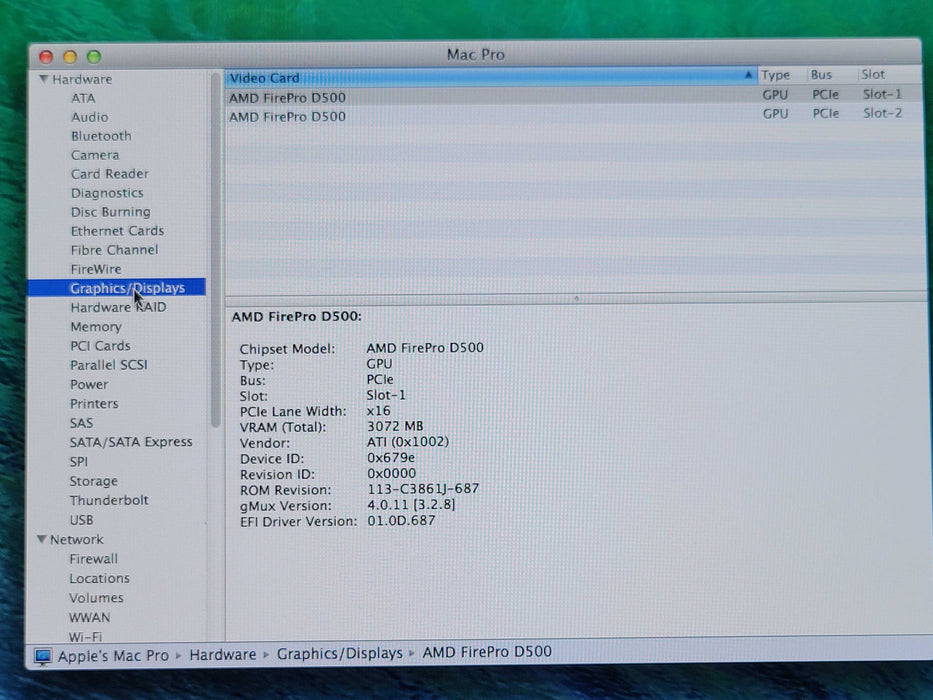
Task: Click the Revision ID value 0x0000
Action: (x=392, y=473)
